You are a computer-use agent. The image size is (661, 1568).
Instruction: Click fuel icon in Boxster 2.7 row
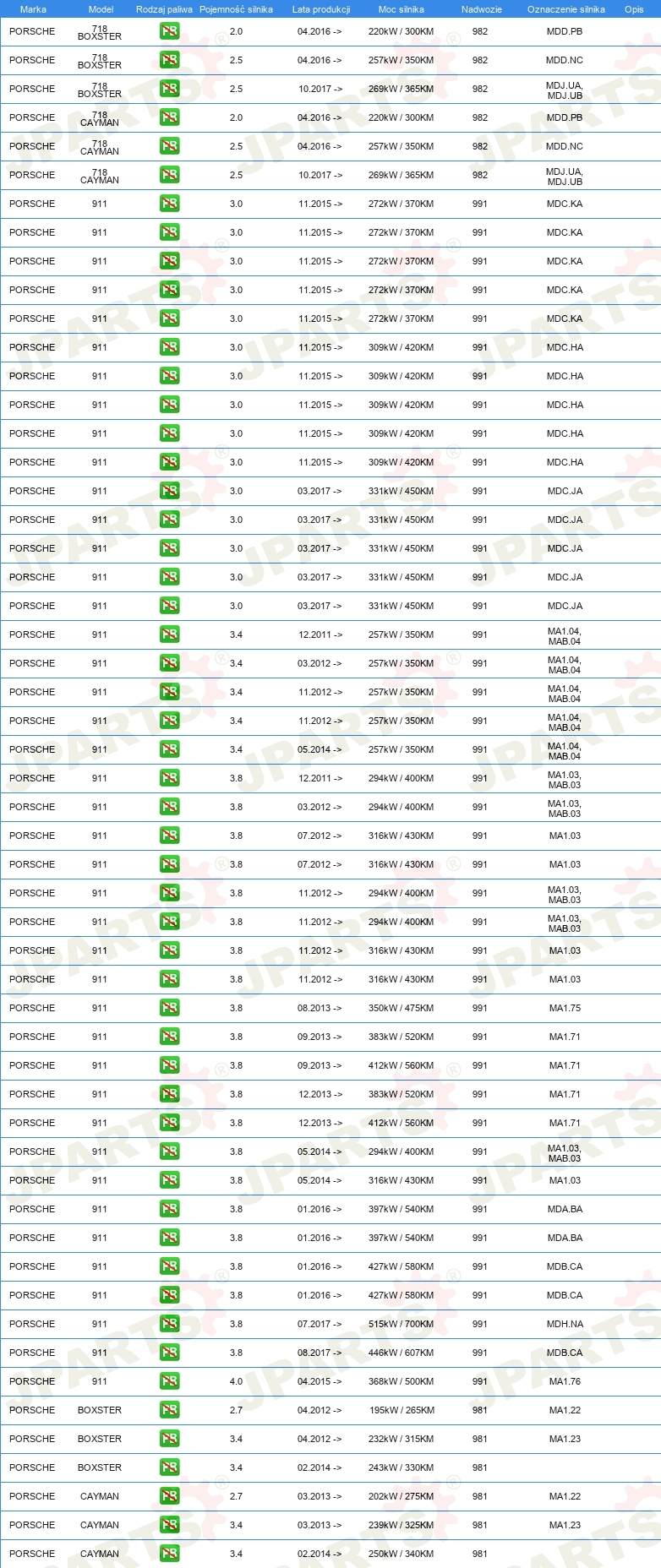pyautogui.click(x=169, y=1410)
